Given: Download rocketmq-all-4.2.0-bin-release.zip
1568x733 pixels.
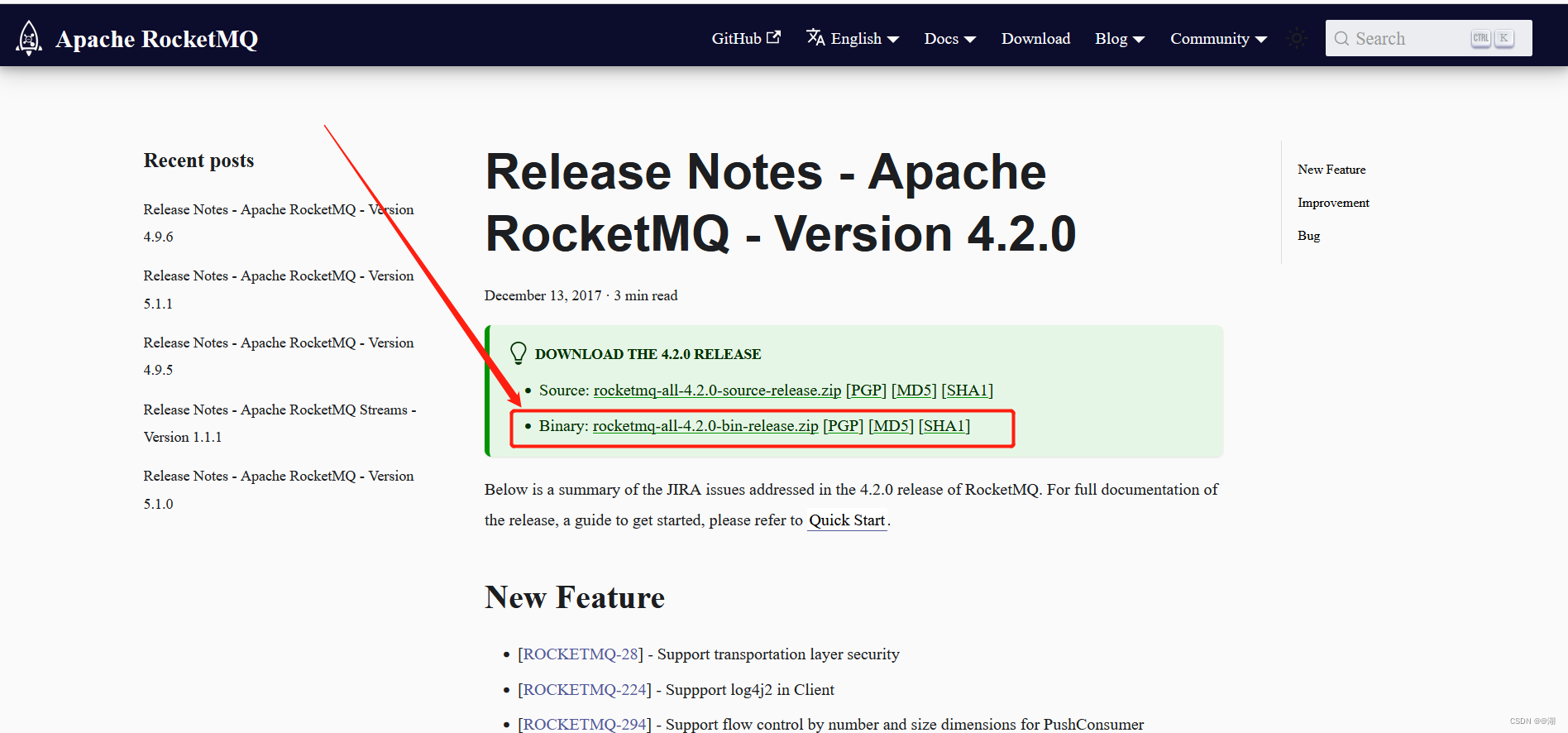Looking at the screenshot, I should click(705, 426).
